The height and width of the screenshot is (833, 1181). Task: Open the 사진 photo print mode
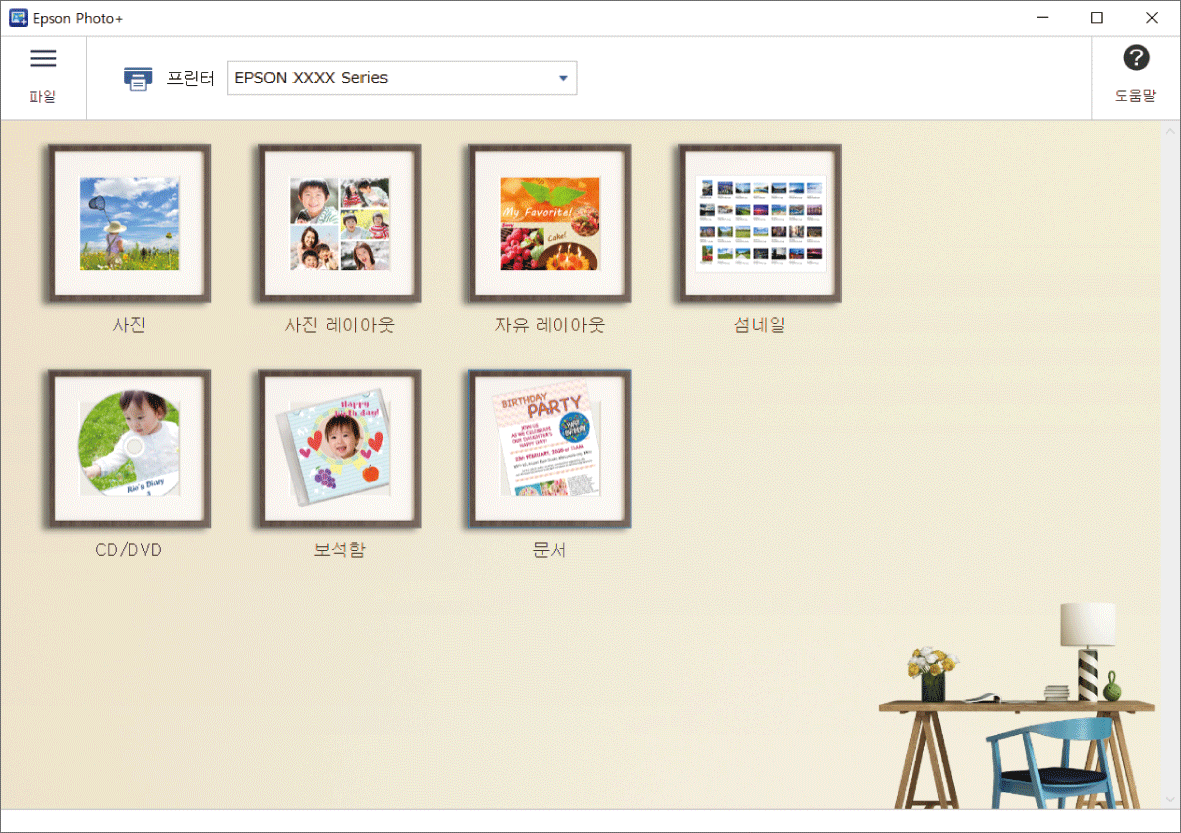click(129, 224)
